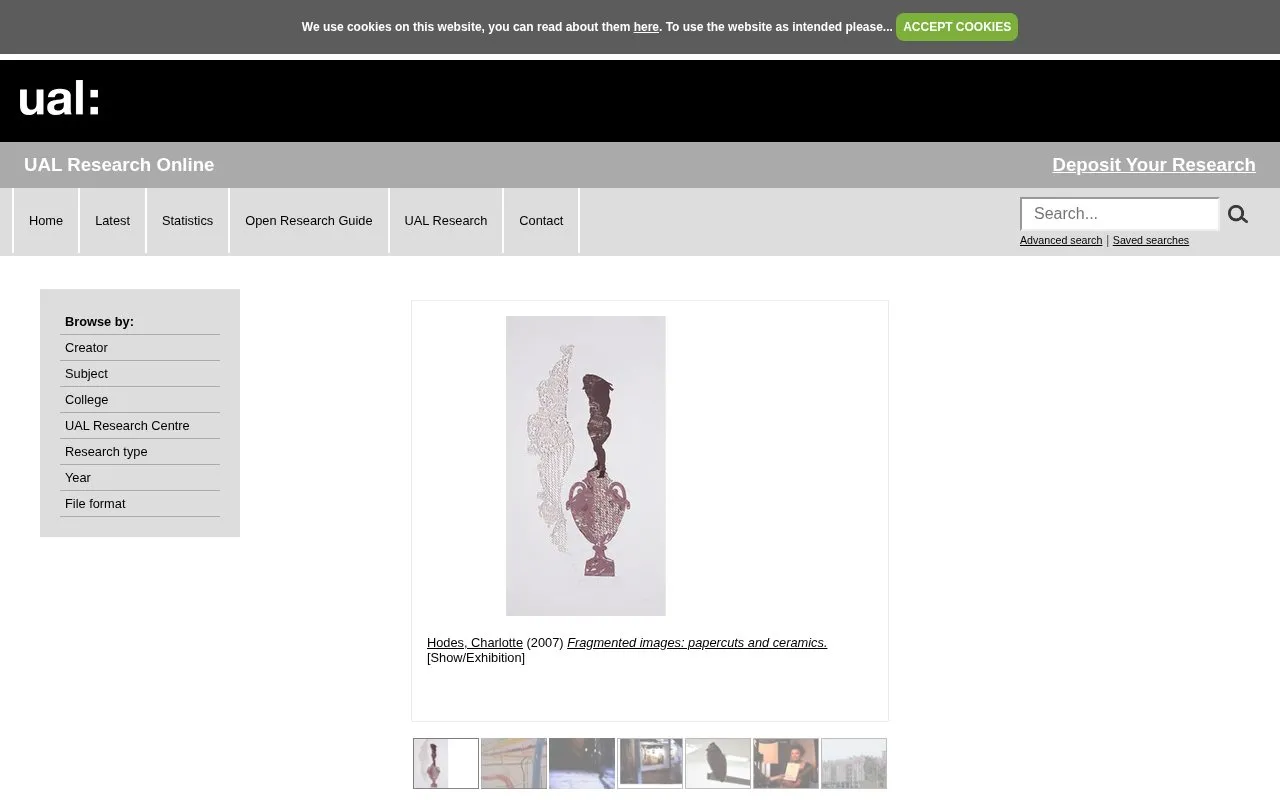Browse by Subject

(140, 374)
